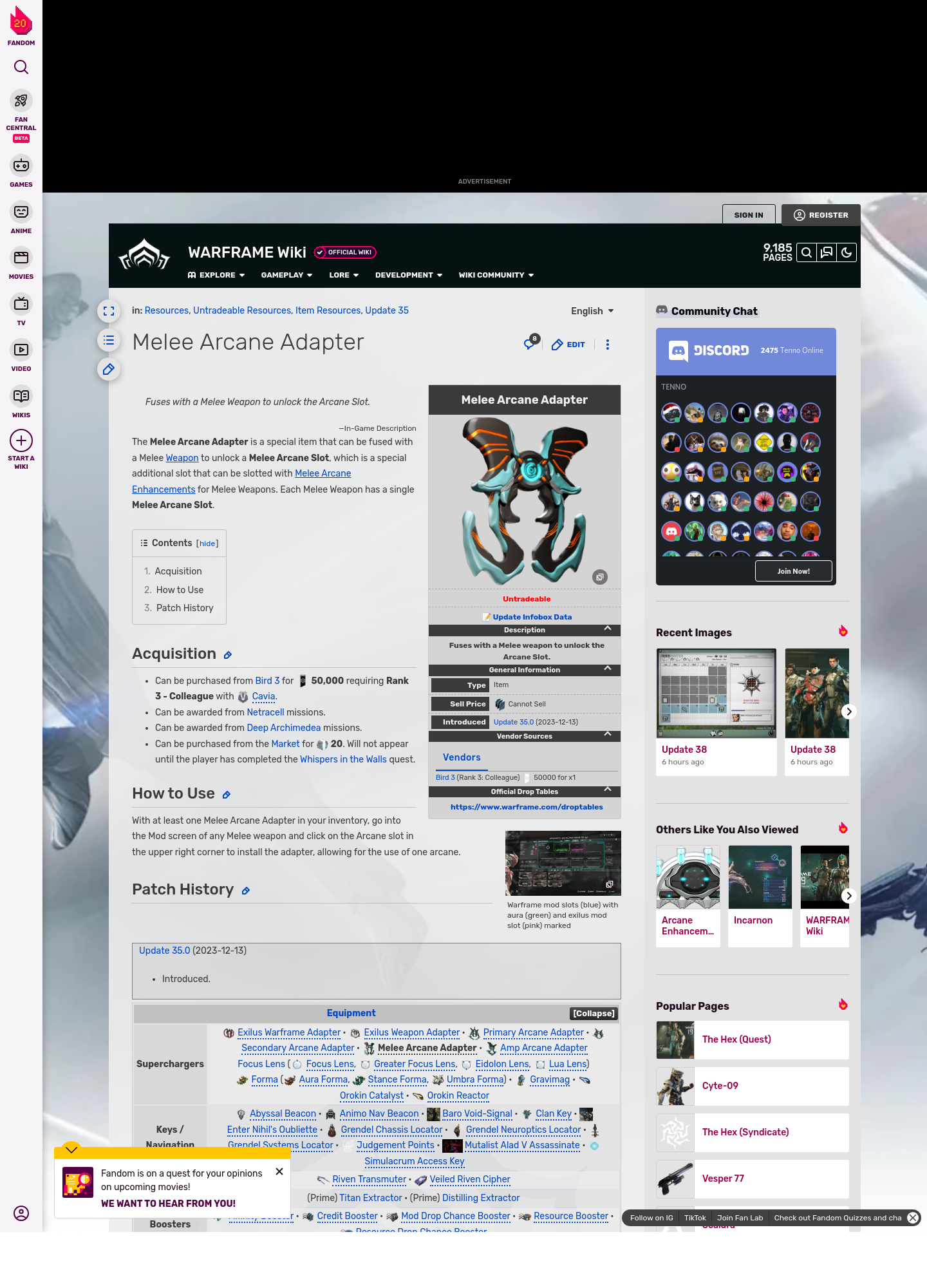
Task: Open the Discuss icon in wiki header
Action: pyautogui.click(x=827, y=252)
